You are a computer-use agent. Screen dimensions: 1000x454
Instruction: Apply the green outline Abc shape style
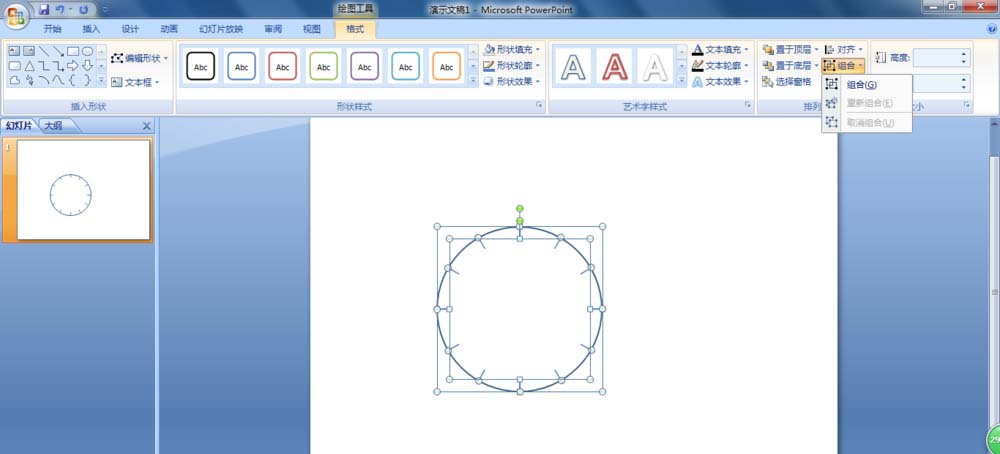(323, 66)
